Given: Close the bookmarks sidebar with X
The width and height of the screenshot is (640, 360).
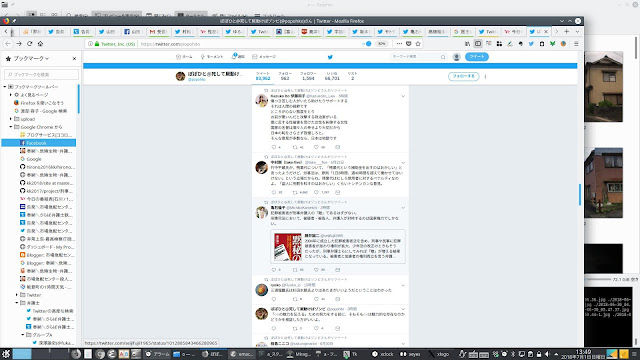Looking at the screenshot, I should point(74,58).
